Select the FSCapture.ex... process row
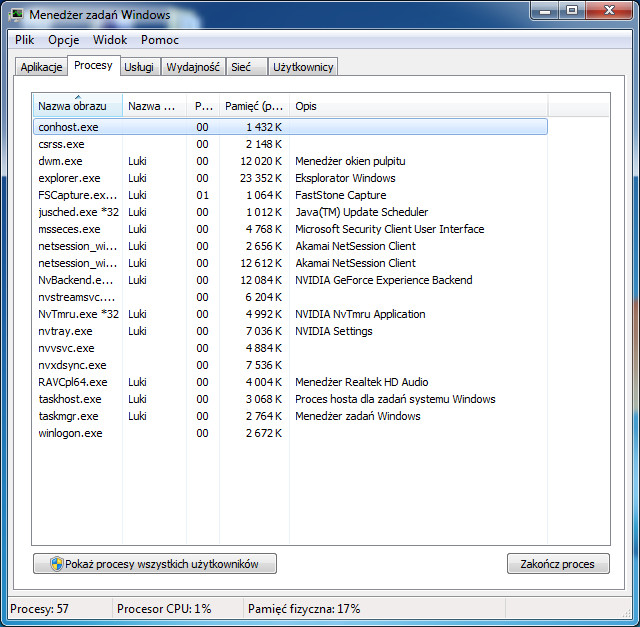Screen dimensions: 640x627 [x=290, y=195]
